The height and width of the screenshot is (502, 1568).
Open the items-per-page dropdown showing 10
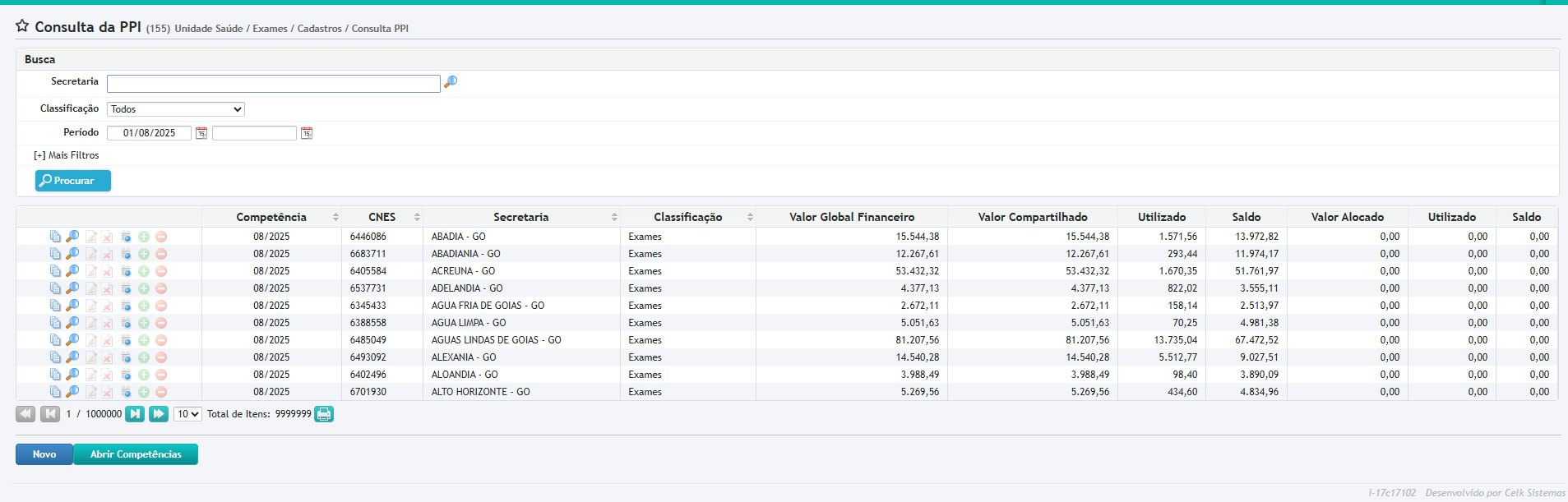coord(187,414)
